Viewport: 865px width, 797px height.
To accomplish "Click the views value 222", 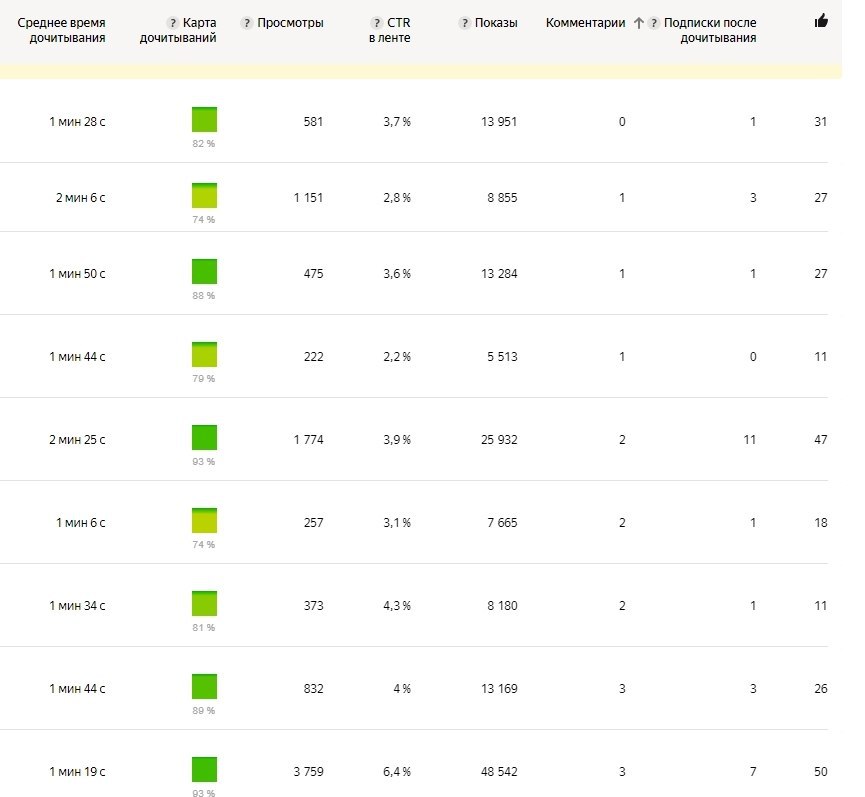I will 313,357.
